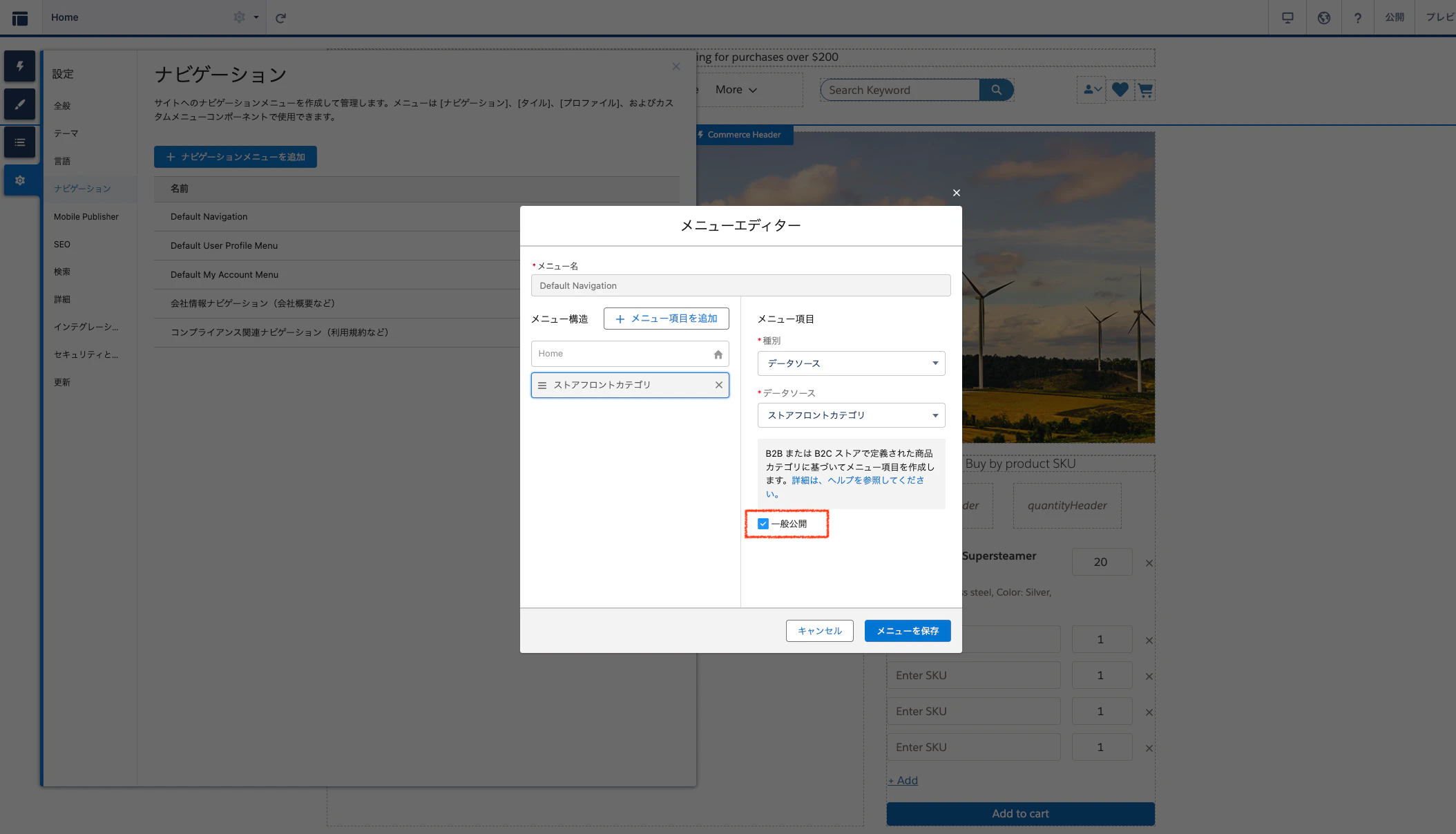Image resolution: width=1456 pixels, height=834 pixels.
Task: Remove the ストアフロントカテゴリ menu item
Action: tap(719, 385)
